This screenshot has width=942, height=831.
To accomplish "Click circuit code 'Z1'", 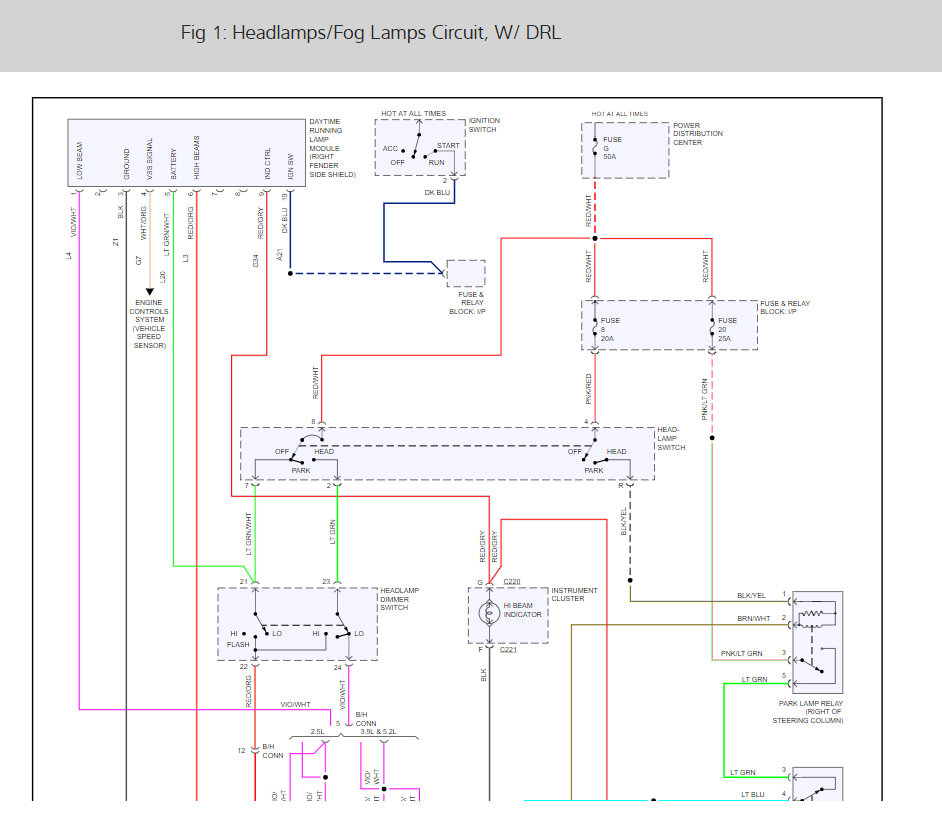I will tap(115, 242).
